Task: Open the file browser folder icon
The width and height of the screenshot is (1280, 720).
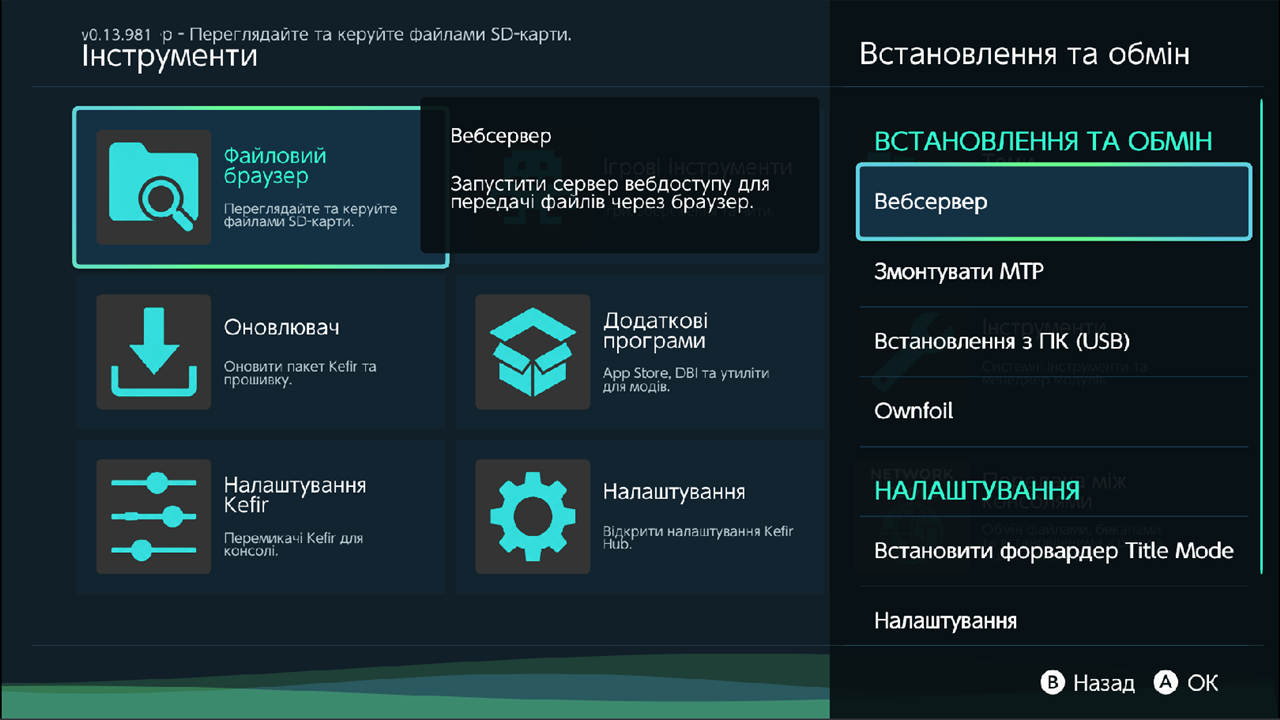Action: [x=153, y=187]
